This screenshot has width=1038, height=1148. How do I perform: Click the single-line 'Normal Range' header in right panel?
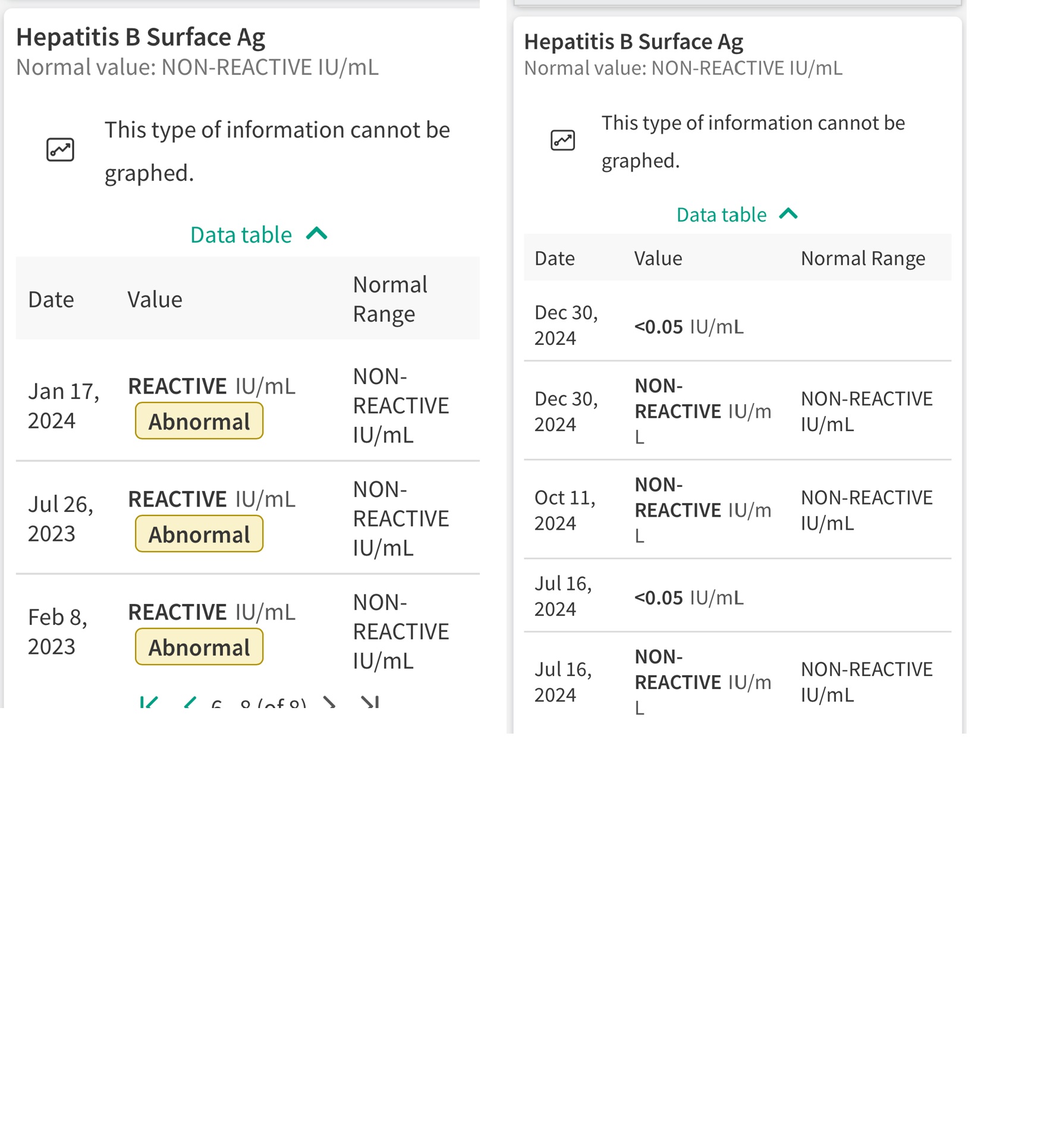tap(863, 258)
